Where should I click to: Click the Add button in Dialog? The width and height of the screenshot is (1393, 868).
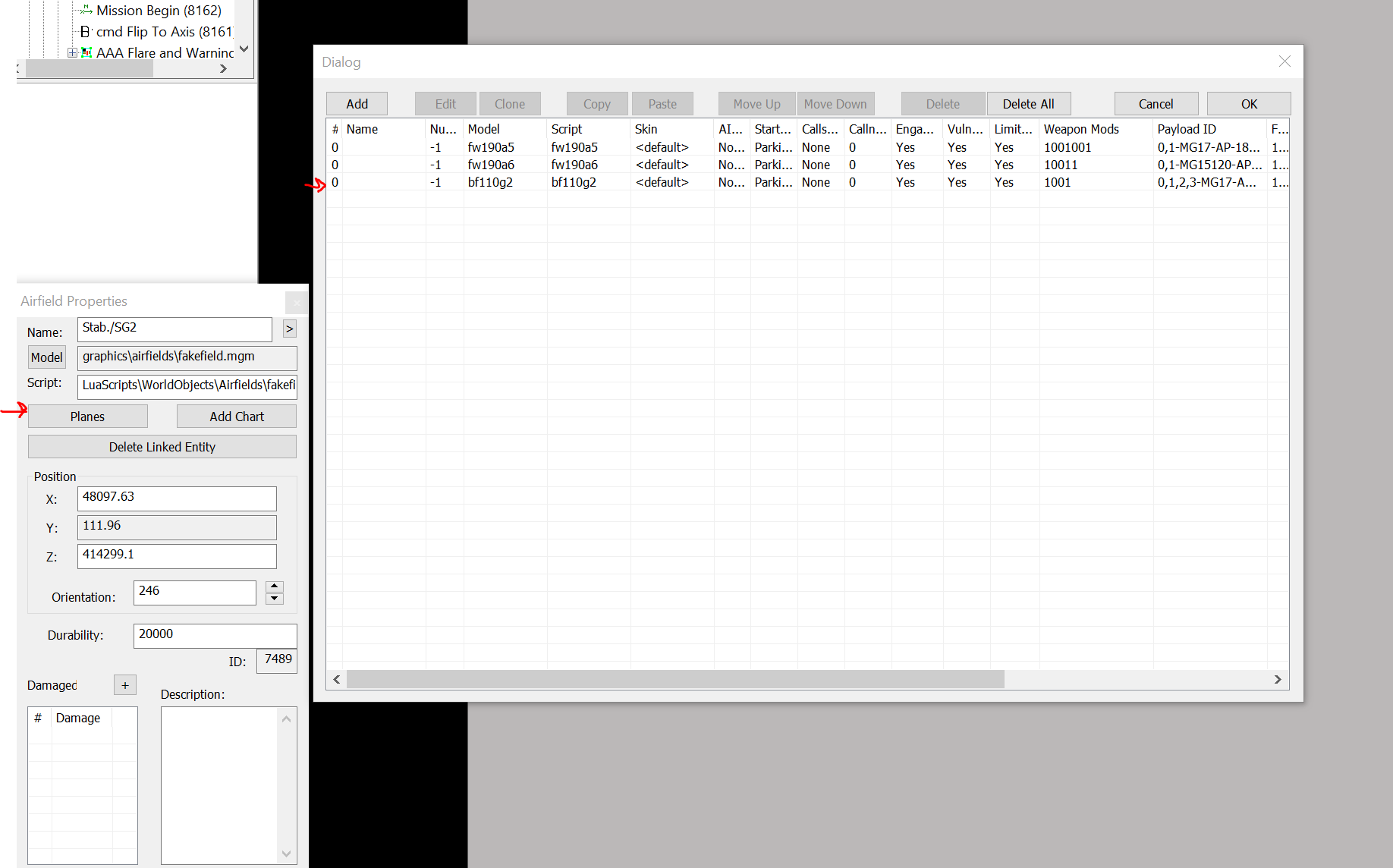pos(357,104)
